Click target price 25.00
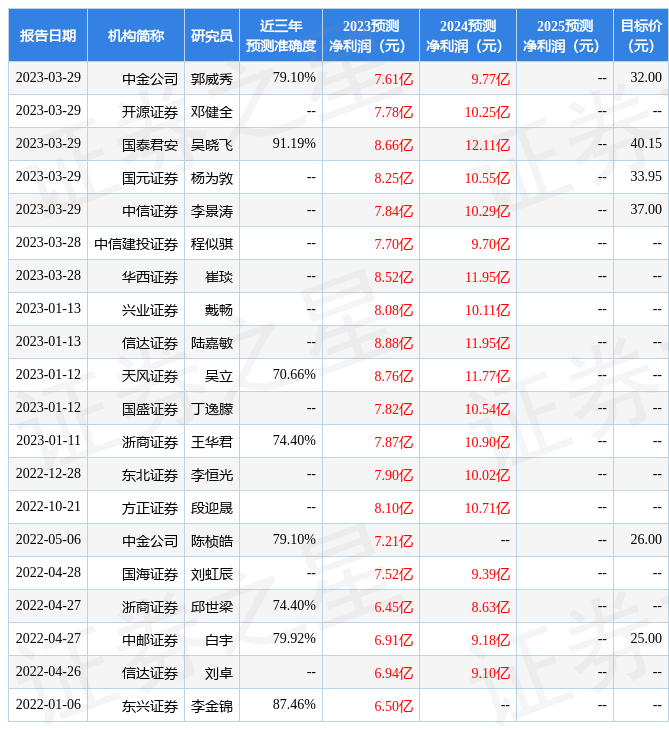Image resolution: width=669 pixels, height=730 pixels. pos(646,639)
